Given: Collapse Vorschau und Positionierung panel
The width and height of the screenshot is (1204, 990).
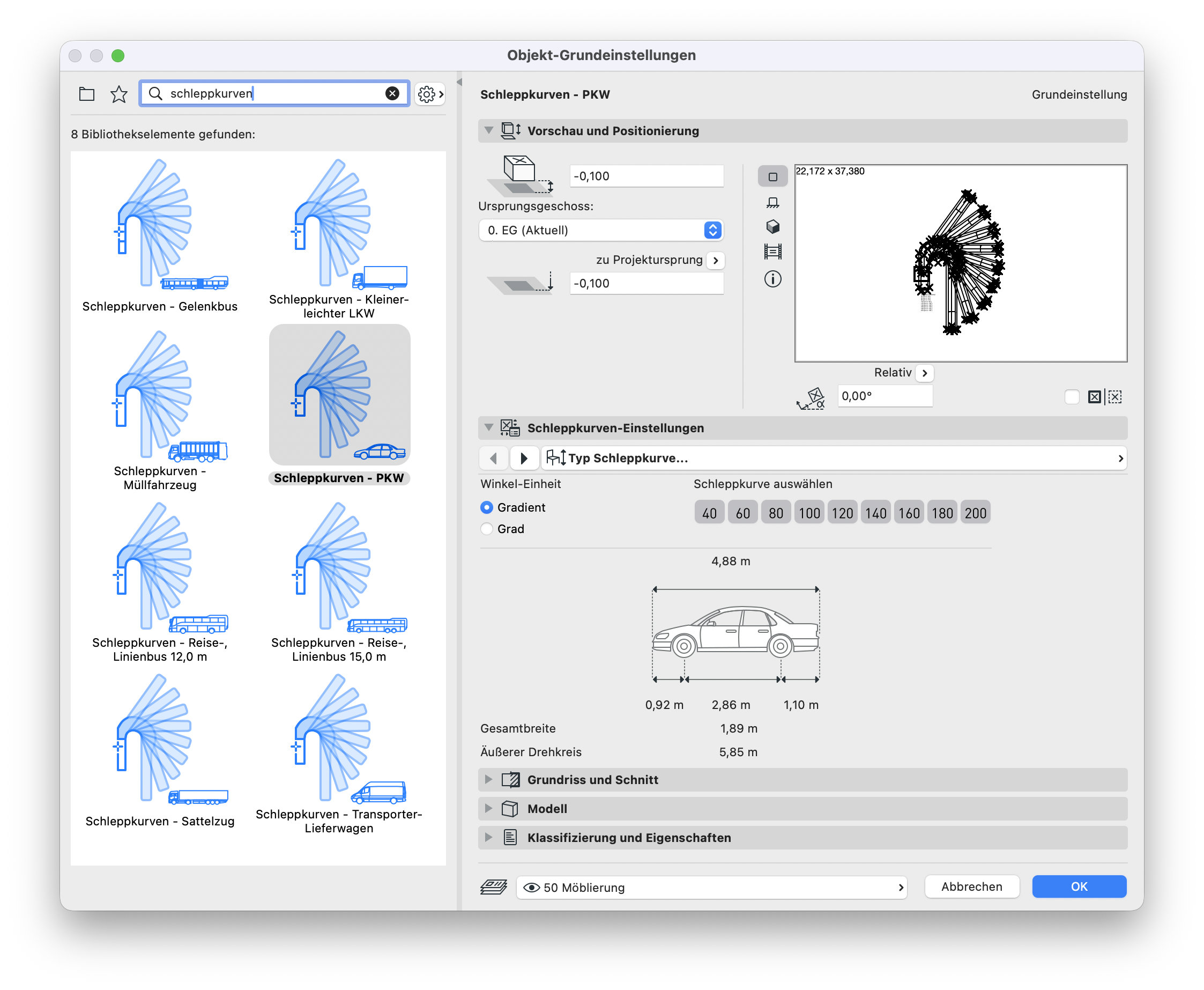Looking at the screenshot, I should [488, 131].
